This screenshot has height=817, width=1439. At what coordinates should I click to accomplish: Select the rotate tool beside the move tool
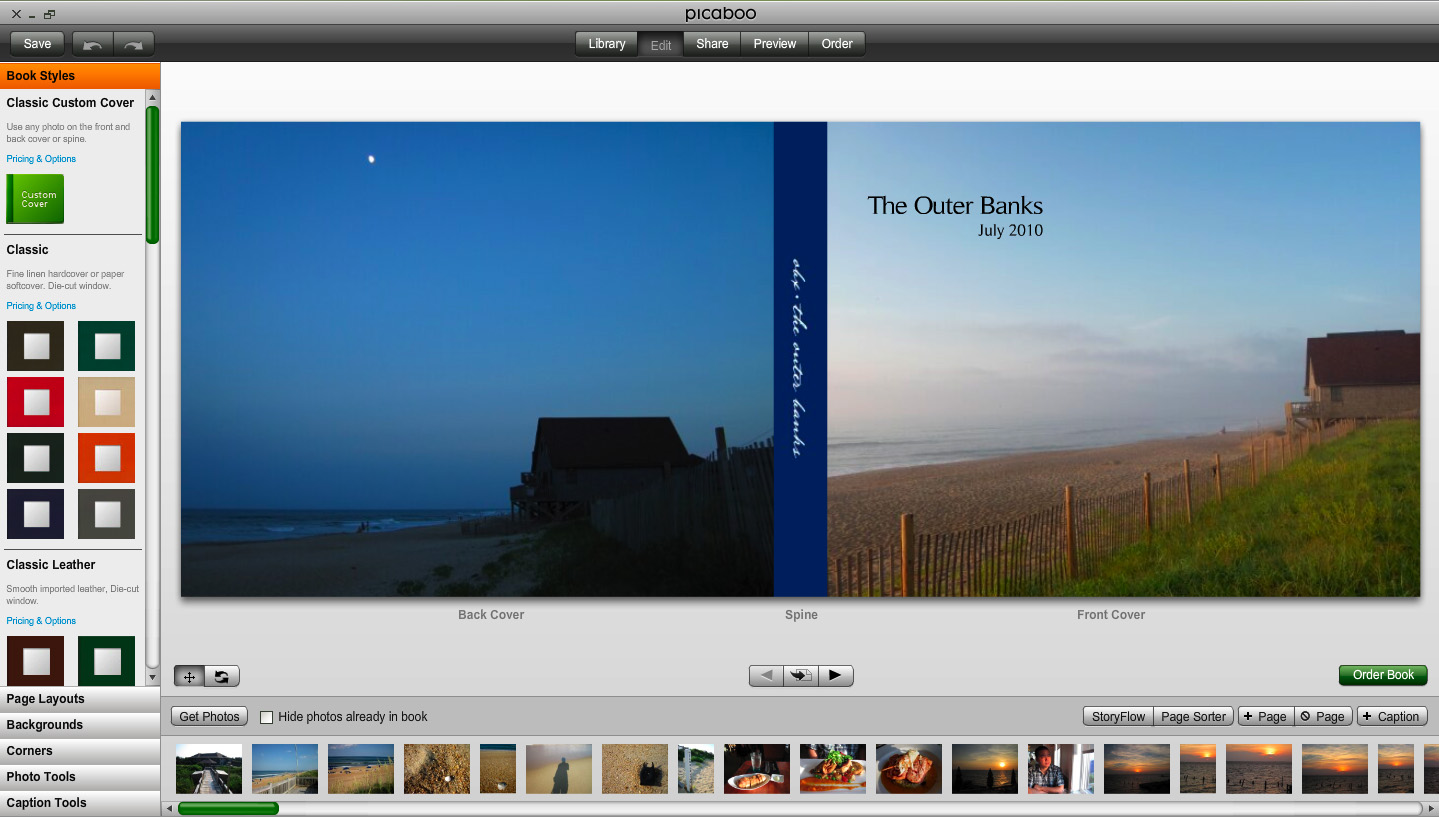[220, 675]
